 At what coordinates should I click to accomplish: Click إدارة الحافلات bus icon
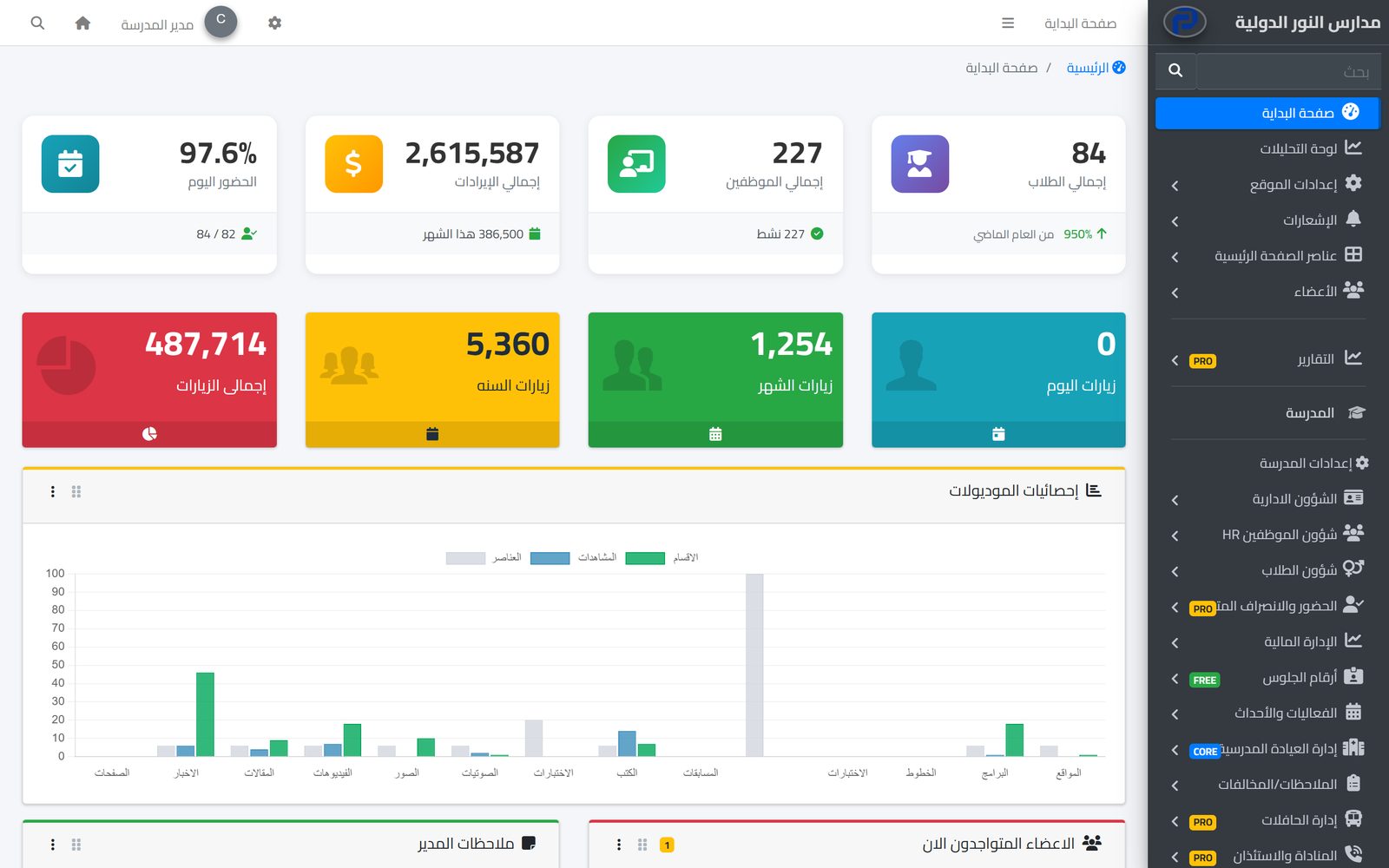click(1353, 819)
